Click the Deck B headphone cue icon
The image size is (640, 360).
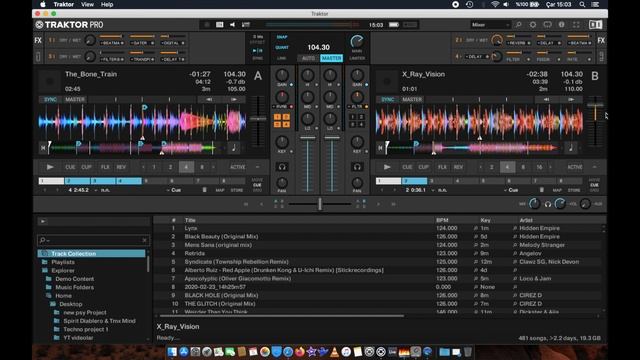(357, 167)
